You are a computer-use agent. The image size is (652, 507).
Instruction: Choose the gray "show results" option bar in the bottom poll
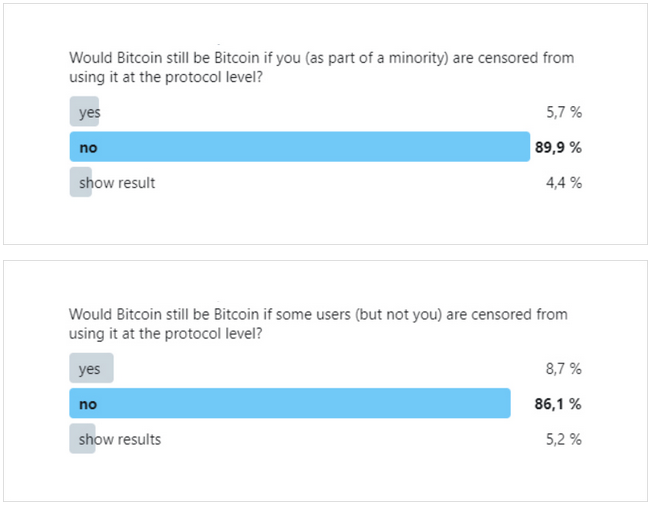[x=82, y=439]
